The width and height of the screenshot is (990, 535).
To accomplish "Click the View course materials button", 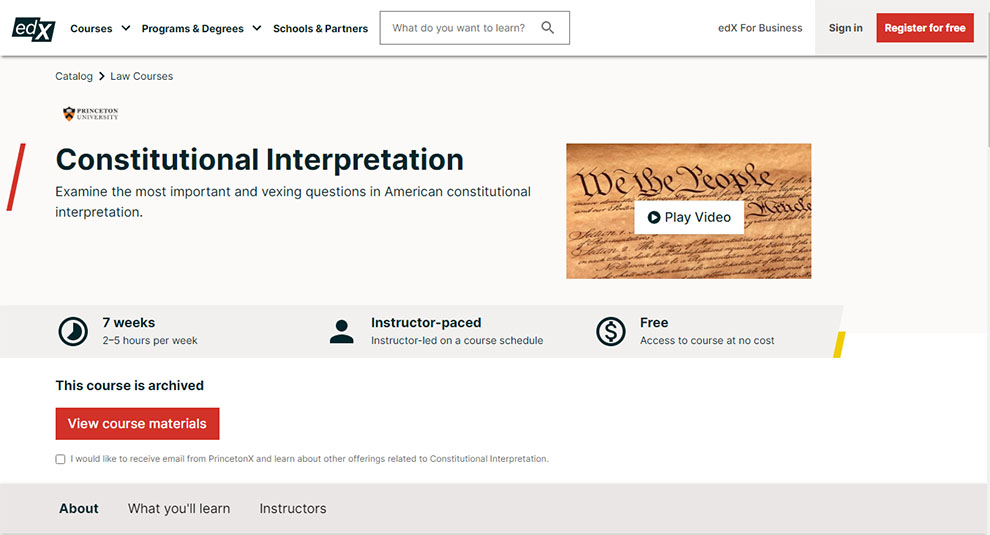I will 137,424.
